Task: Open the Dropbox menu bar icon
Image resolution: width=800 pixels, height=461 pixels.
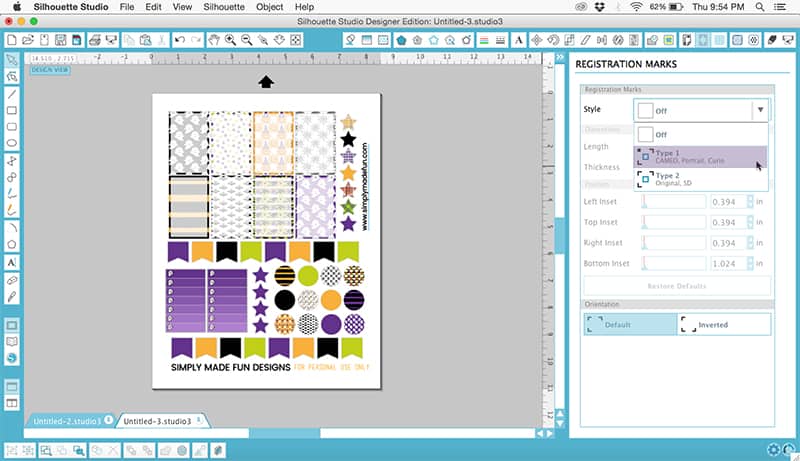Action: point(599,7)
